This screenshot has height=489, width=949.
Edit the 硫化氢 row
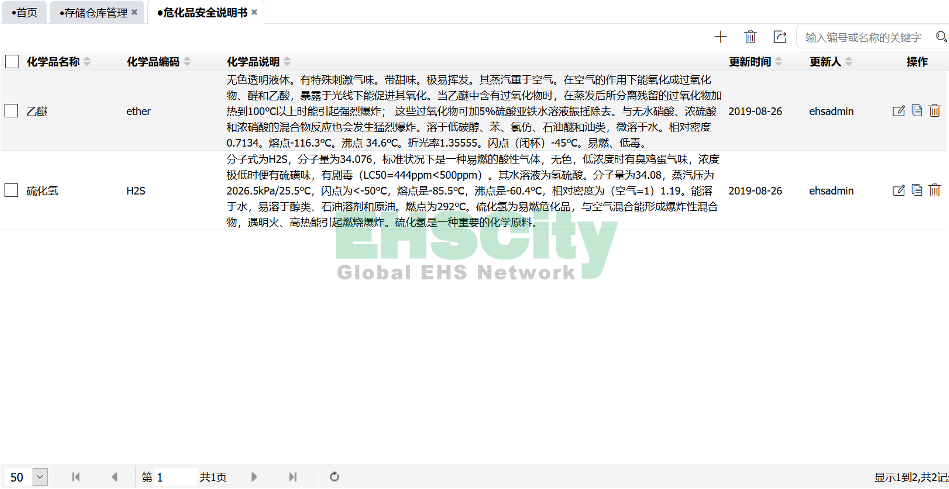[899, 191]
